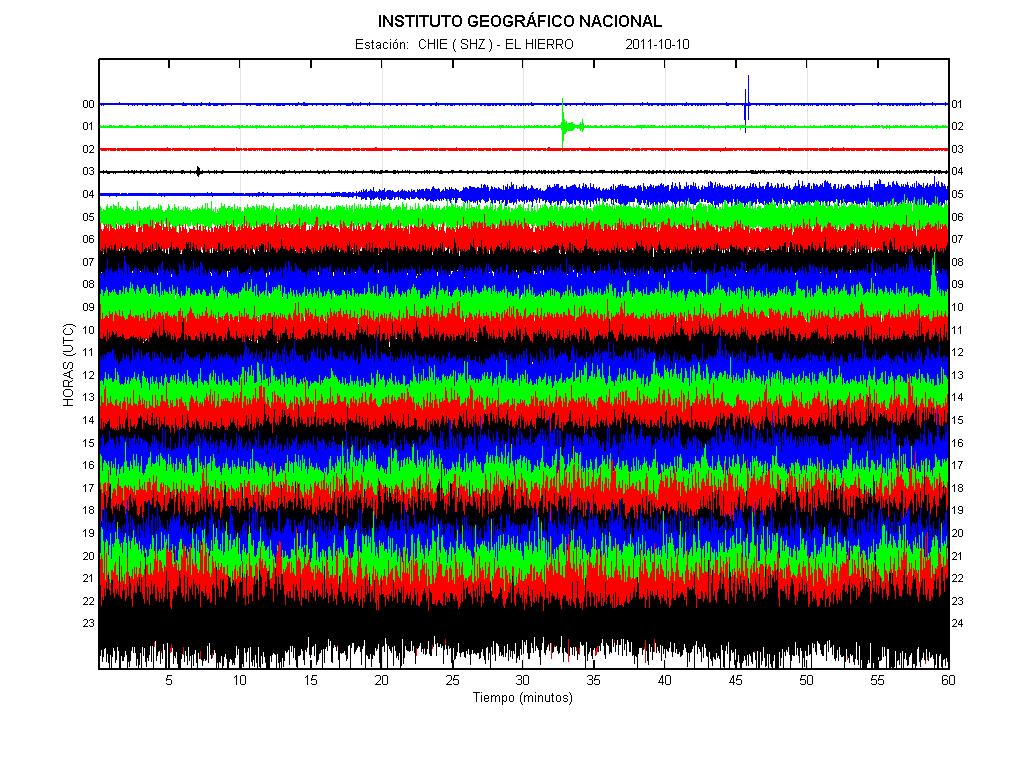The height and width of the screenshot is (768, 1025).
Task: Click the 'HORAS (UTC)' vertical axis label
Action: 69,365
